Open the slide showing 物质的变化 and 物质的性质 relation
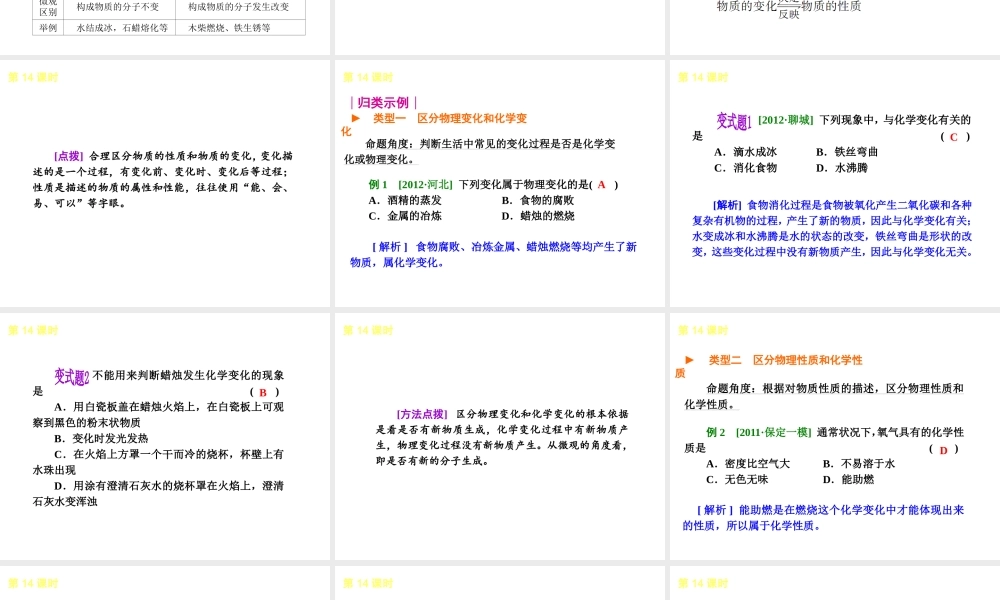Screen dimensions: 1000x600 tap(834, 26)
